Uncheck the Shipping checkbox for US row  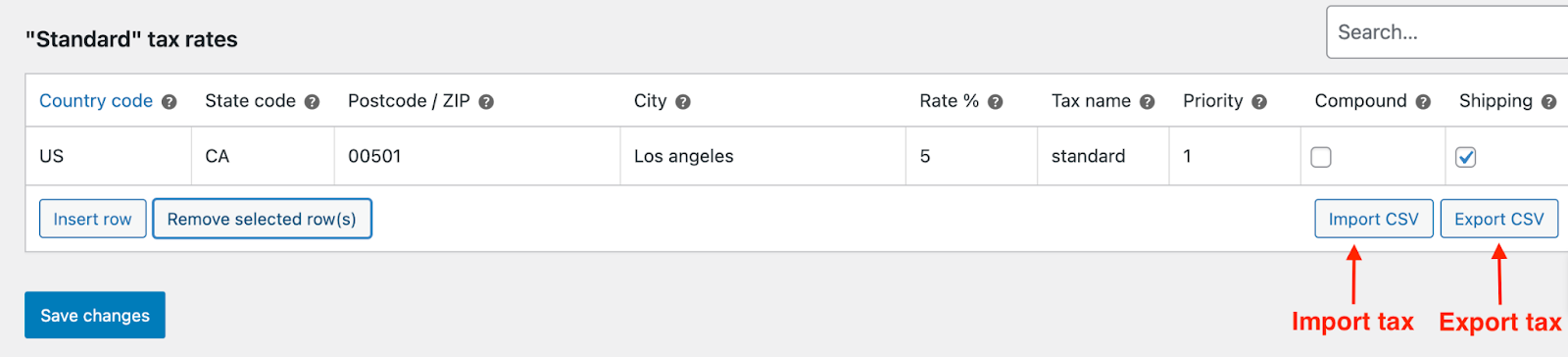click(1466, 157)
